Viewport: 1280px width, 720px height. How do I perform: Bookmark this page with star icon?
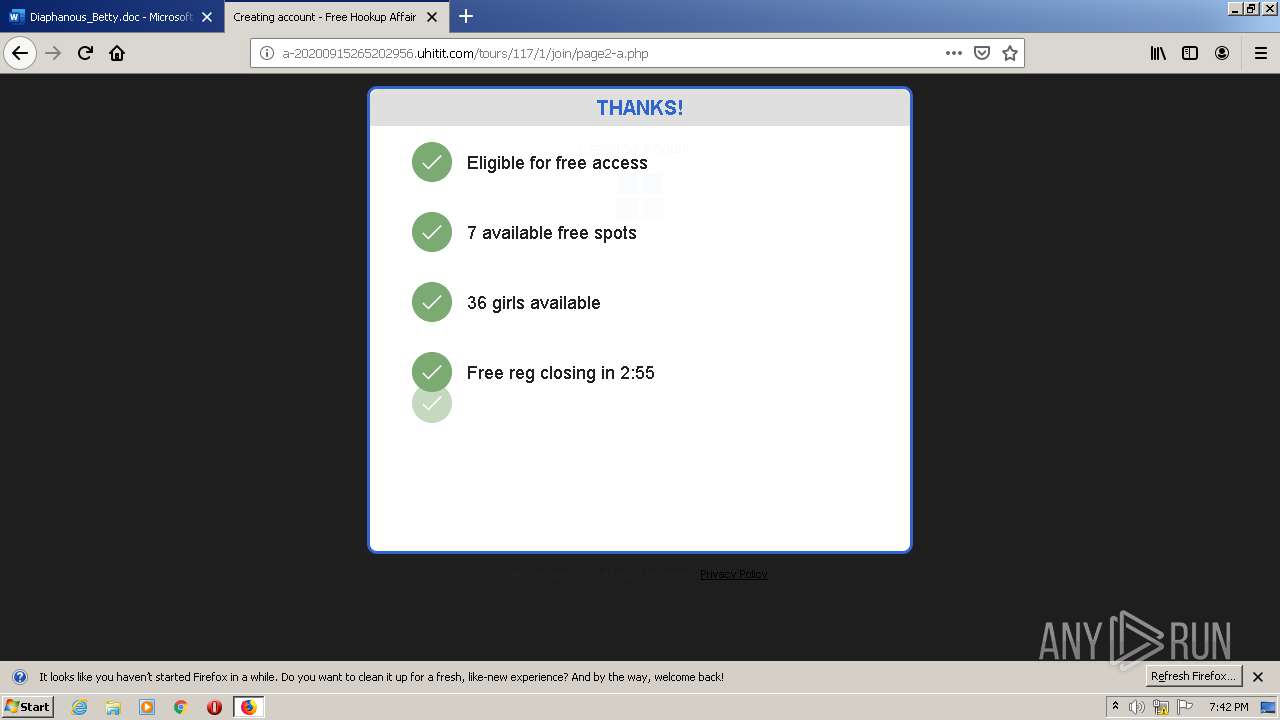[1010, 53]
